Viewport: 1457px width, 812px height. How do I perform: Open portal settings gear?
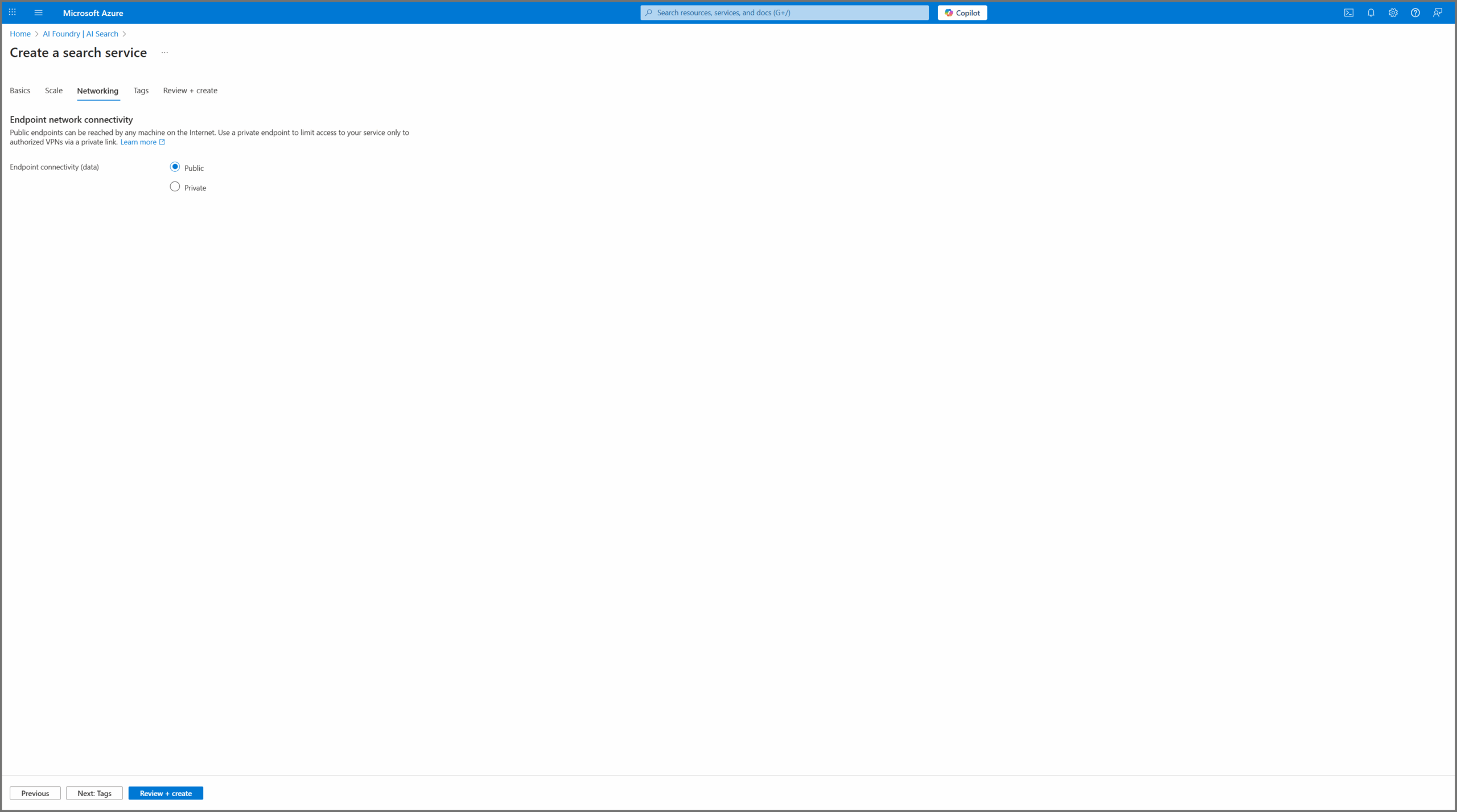point(1393,13)
